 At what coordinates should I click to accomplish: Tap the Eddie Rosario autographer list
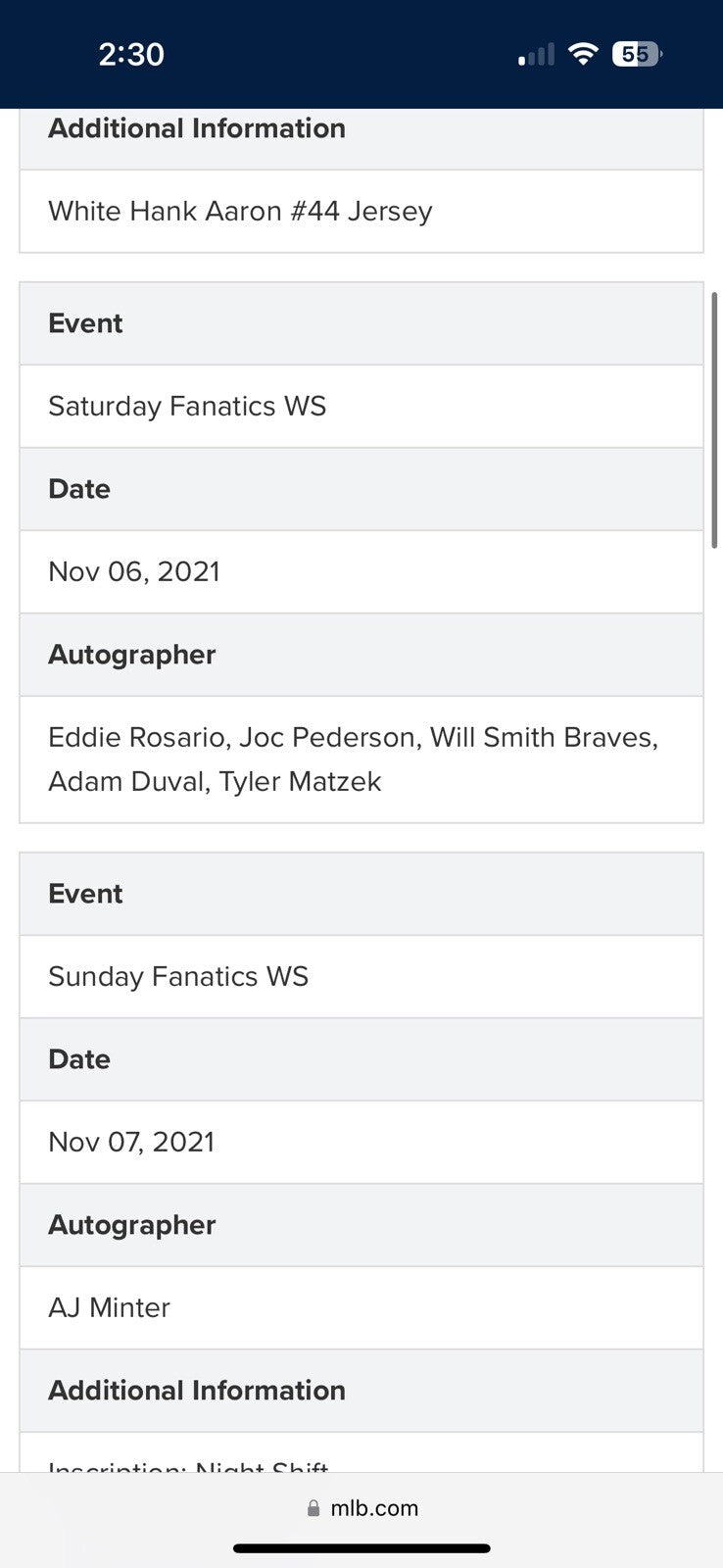[353, 759]
